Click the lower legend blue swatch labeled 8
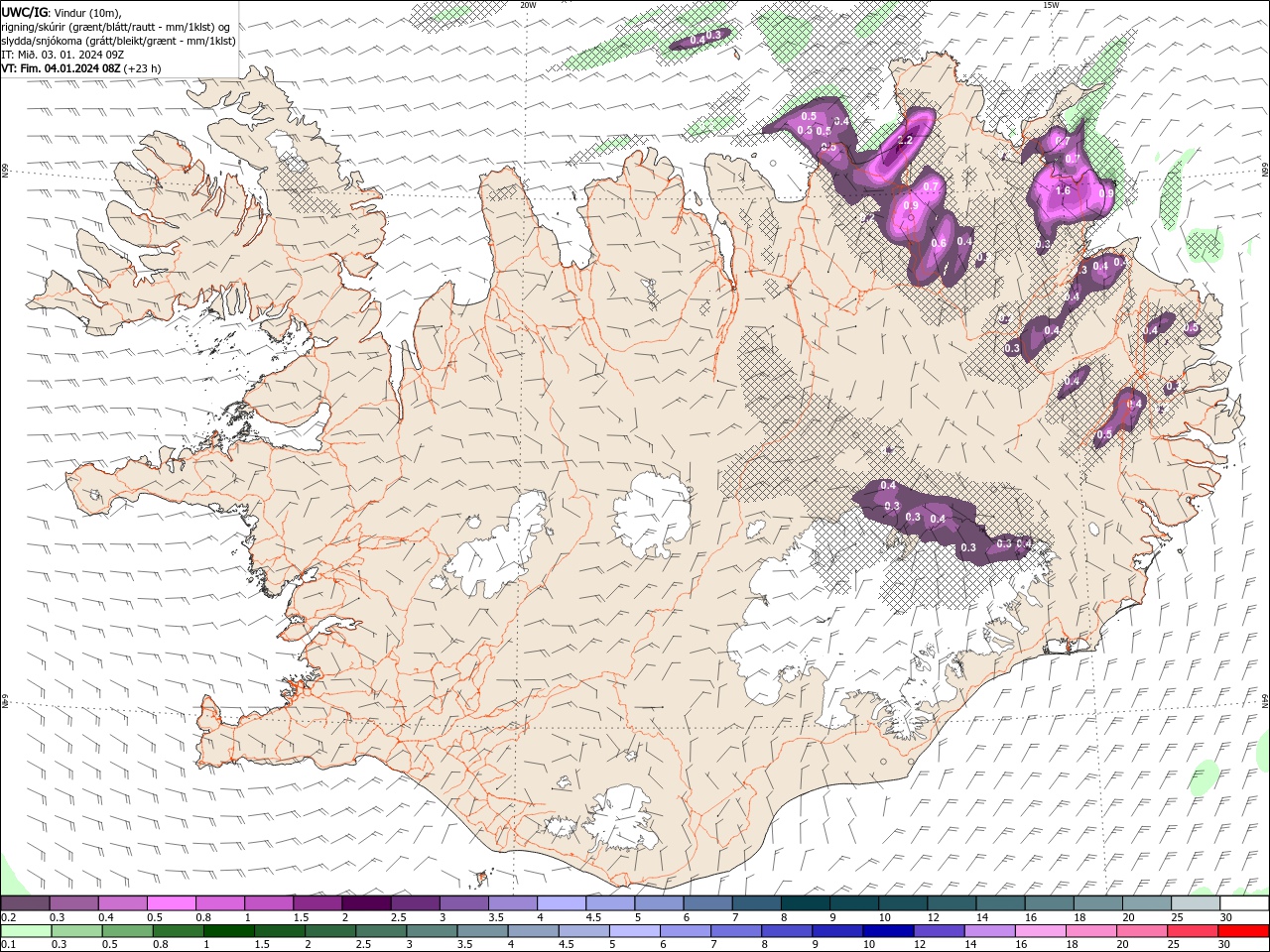The image size is (1270, 952). point(787,931)
